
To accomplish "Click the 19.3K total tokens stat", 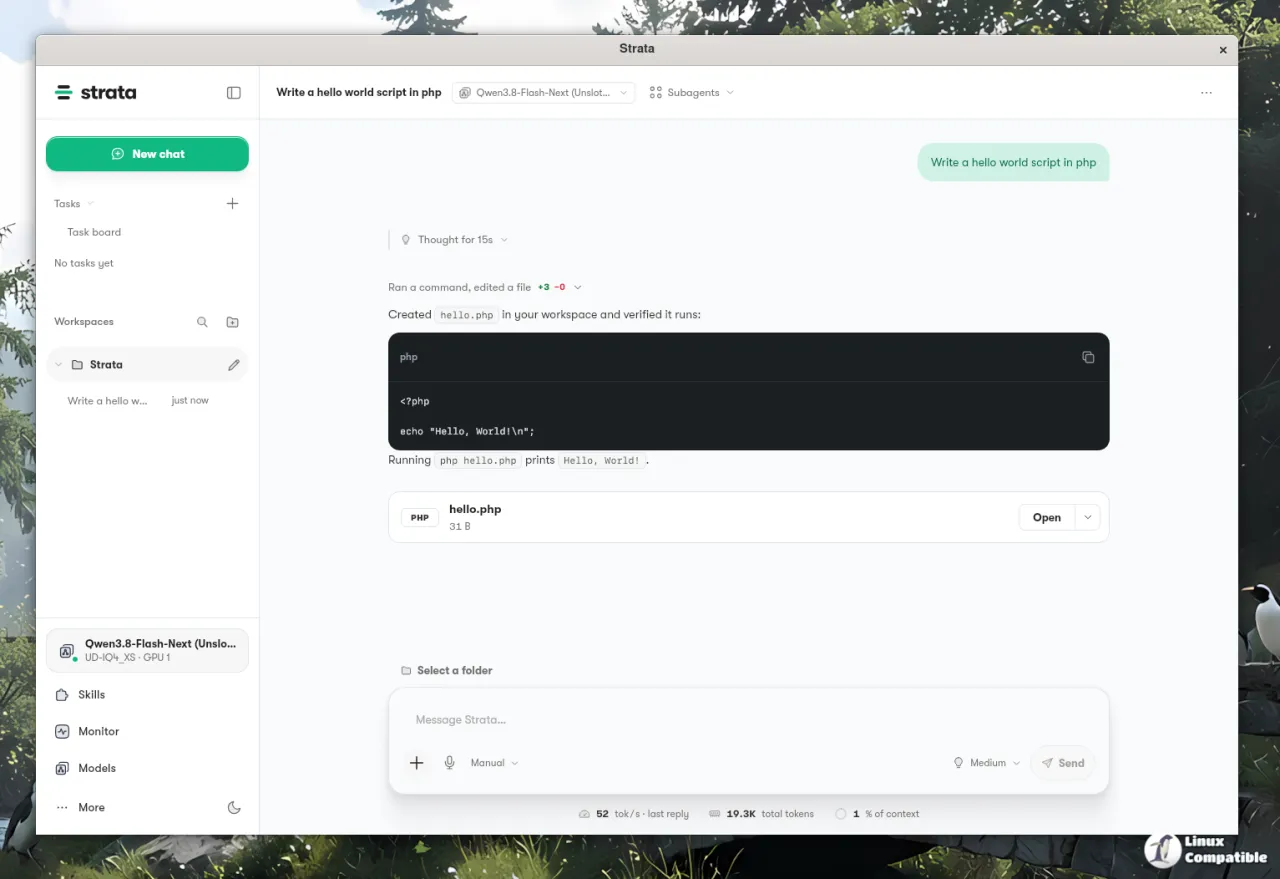I will click(x=761, y=814).
